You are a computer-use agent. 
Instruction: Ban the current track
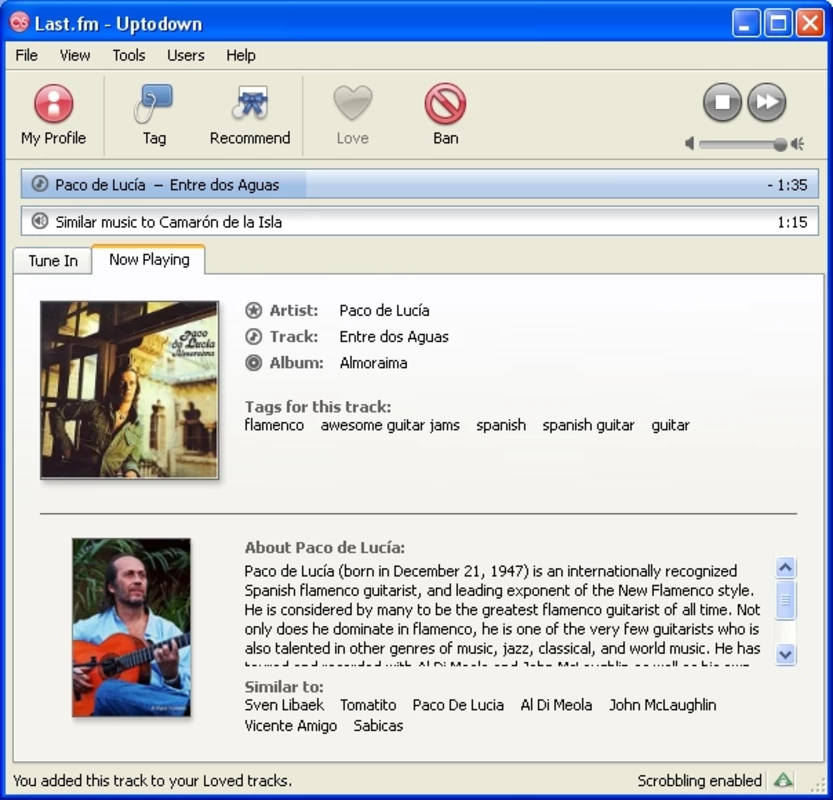pyautogui.click(x=445, y=115)
